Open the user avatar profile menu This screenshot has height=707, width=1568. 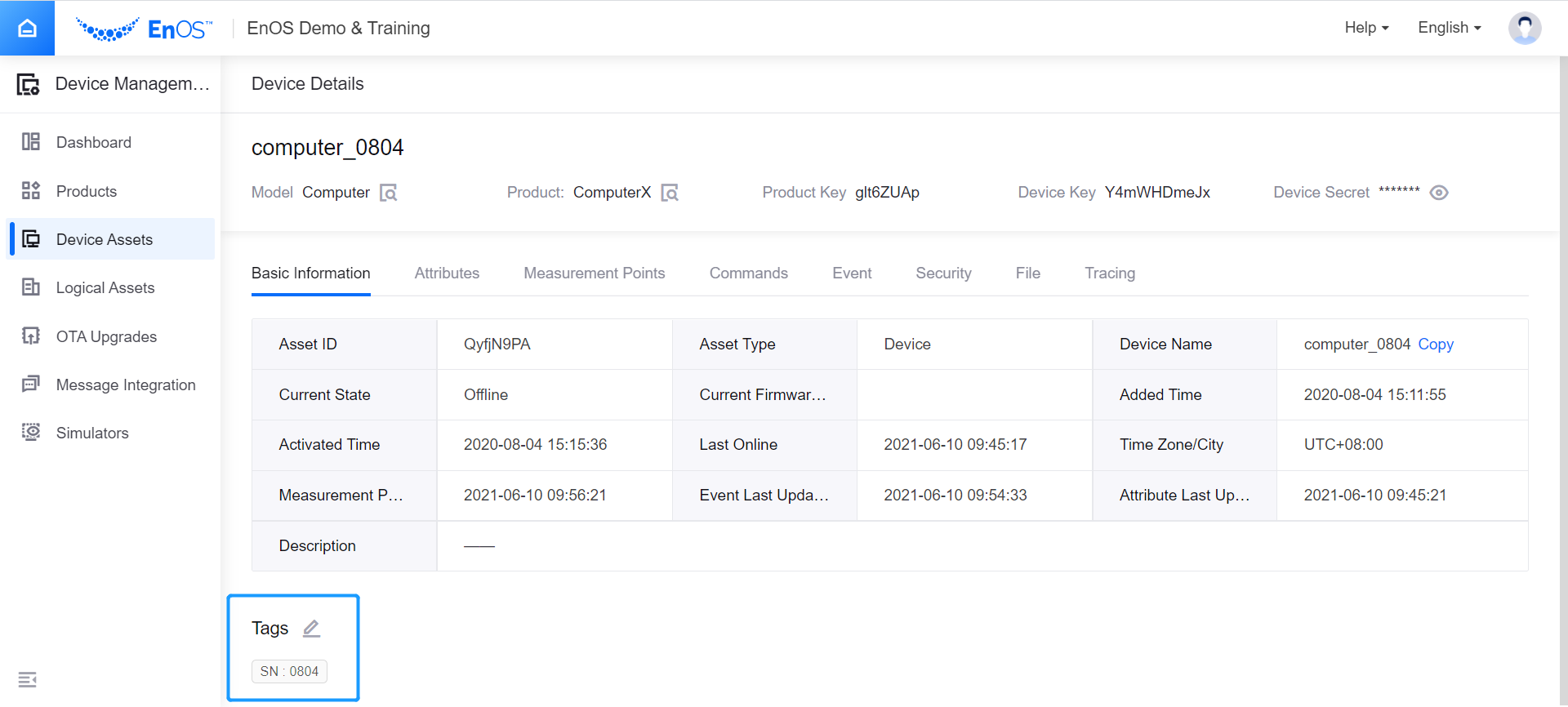(x=1524, y=28)
